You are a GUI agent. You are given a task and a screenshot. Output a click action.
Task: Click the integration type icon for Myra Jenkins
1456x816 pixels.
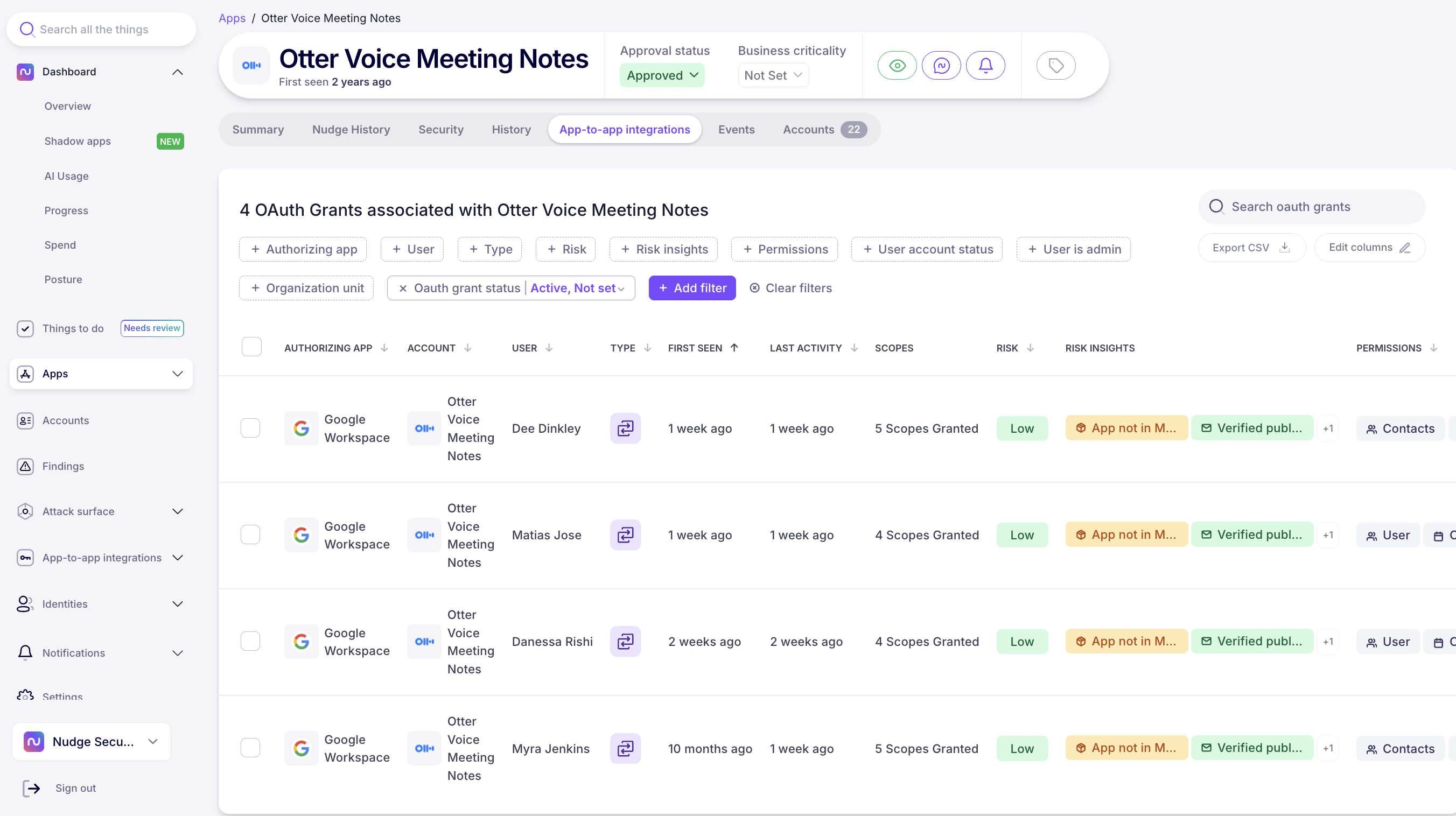(x=625, y=748)
